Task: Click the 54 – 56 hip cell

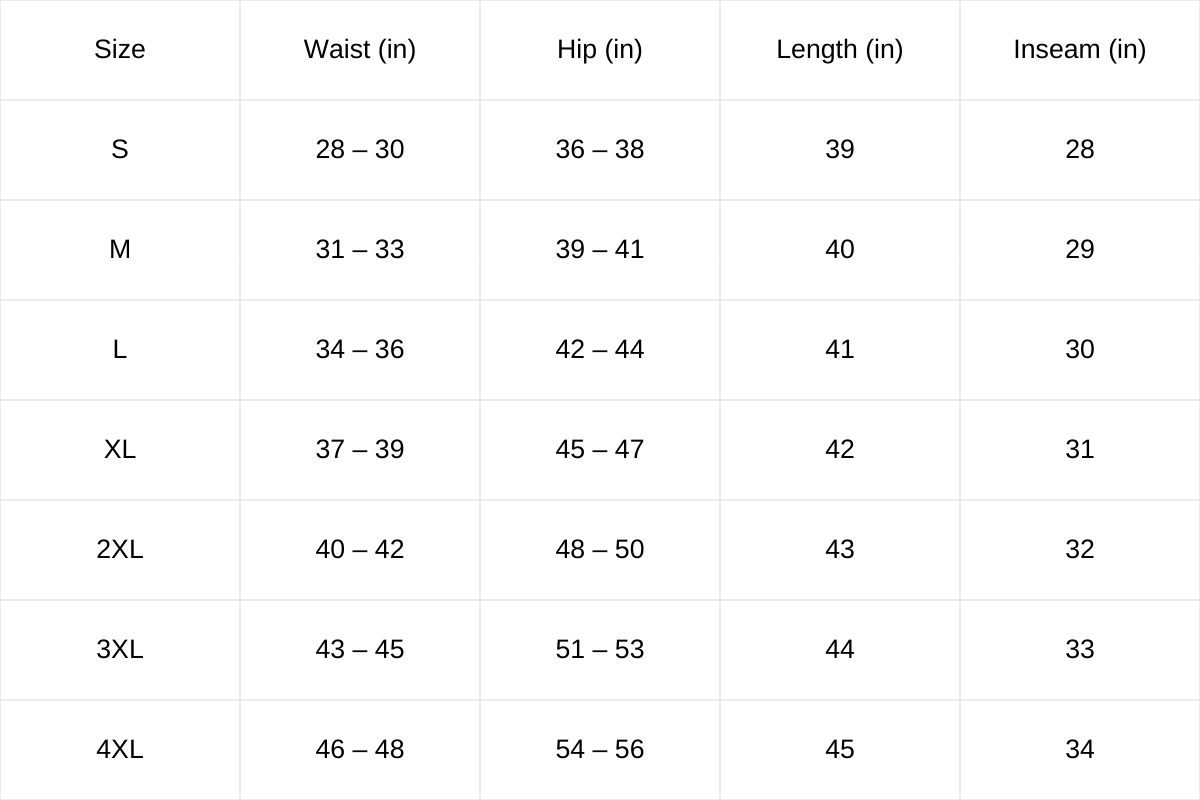Action: 600,749
